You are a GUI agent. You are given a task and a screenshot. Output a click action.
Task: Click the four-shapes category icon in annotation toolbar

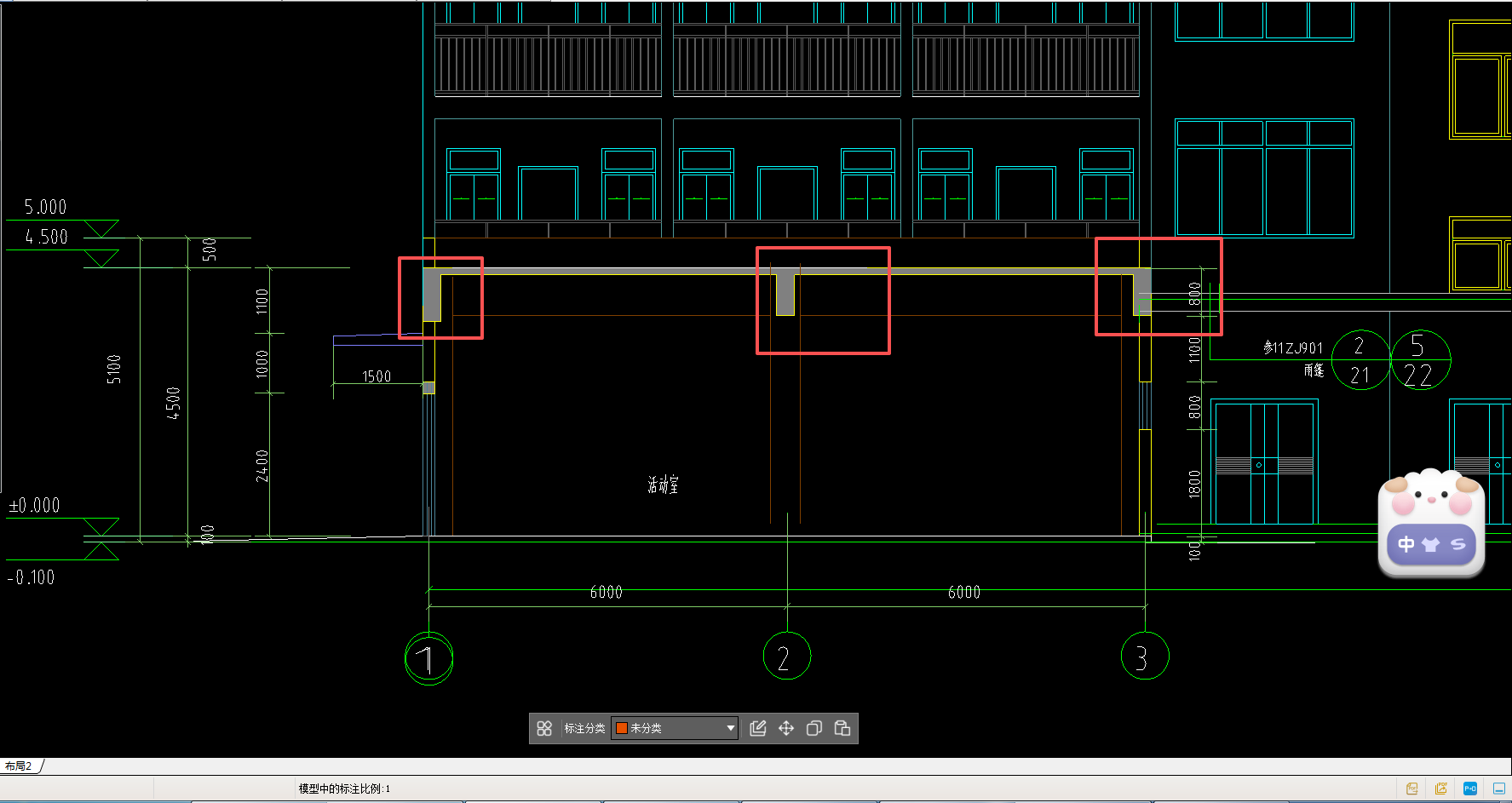coord(544,728)
